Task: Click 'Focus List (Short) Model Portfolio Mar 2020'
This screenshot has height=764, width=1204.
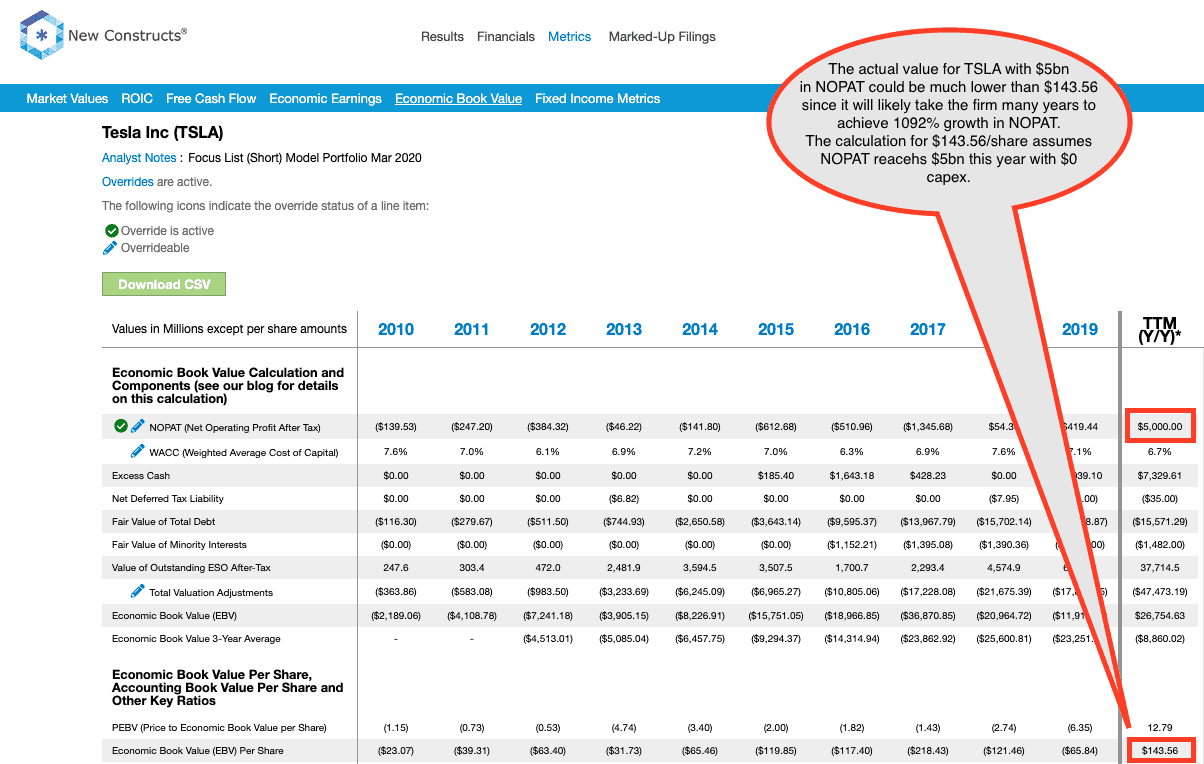Action: 305,158
